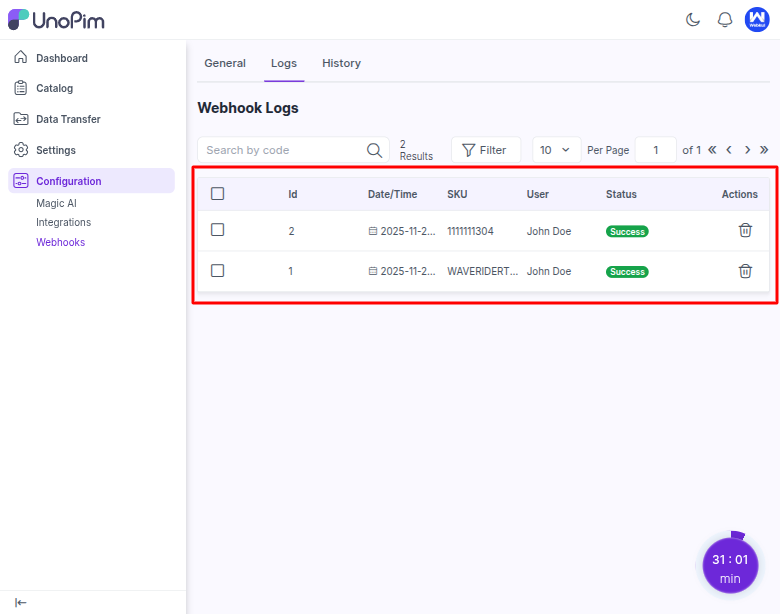Click the page number input field
This screenshot has width=780, height=614.
[x=656, y=150]
